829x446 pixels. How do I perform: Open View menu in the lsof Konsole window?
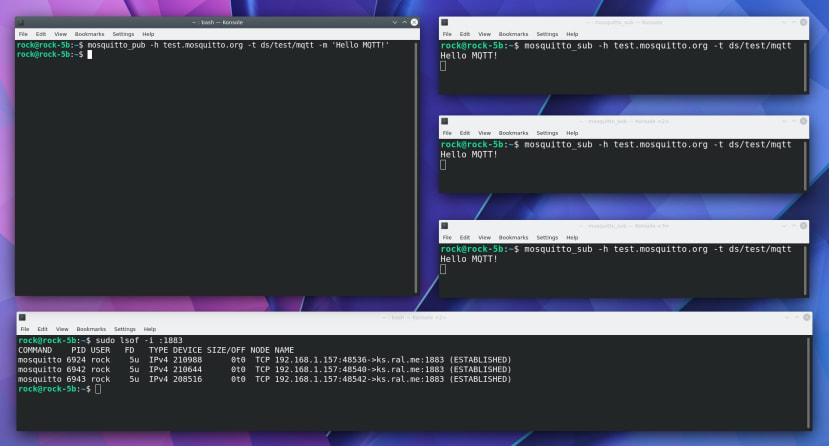[62, 329]
